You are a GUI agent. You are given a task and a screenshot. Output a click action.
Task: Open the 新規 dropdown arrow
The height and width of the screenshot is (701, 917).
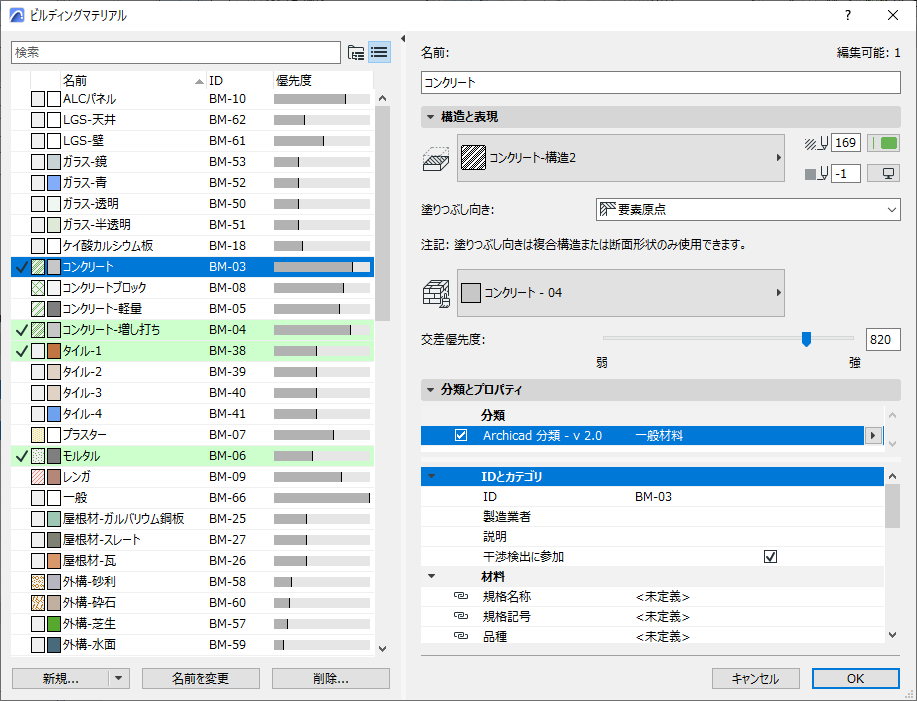pos(119,679)
